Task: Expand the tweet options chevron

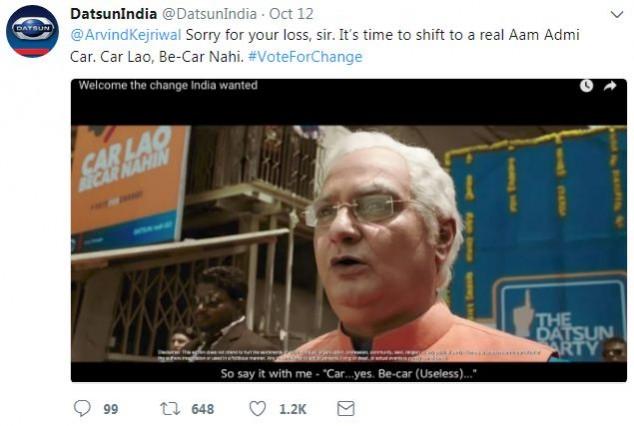Action: click(617, 15)
